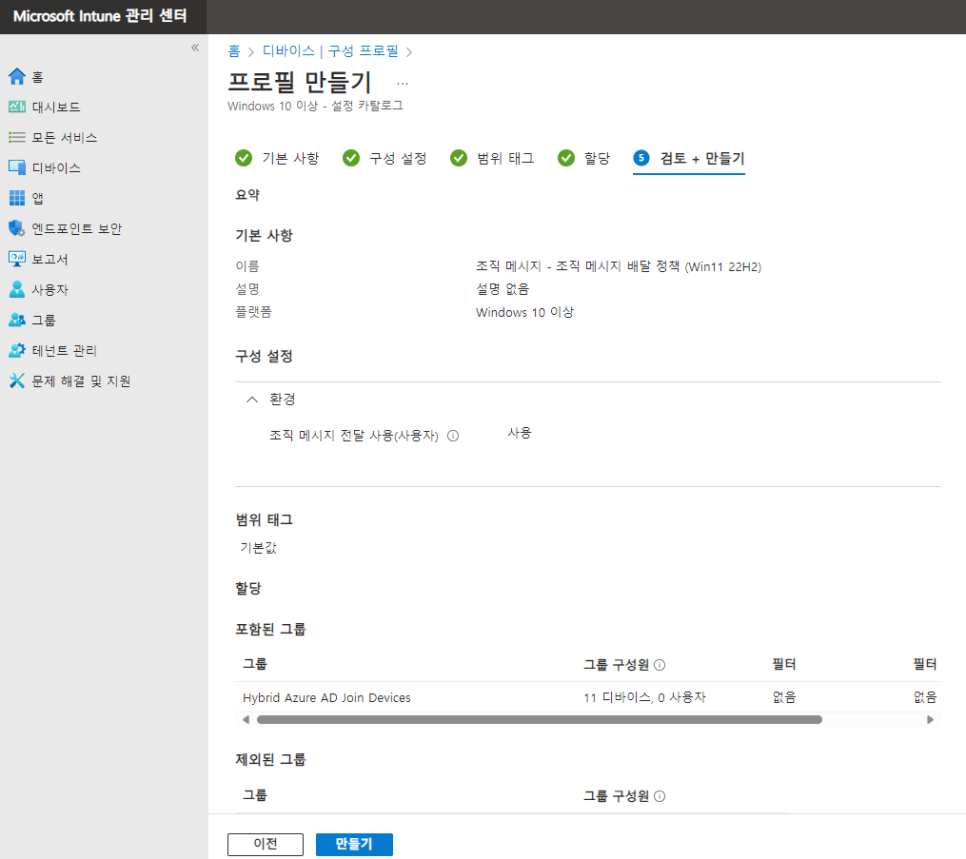Click the green check of 구성 설정 step
This screenshot has width=966, height=859.
point(351,158)
